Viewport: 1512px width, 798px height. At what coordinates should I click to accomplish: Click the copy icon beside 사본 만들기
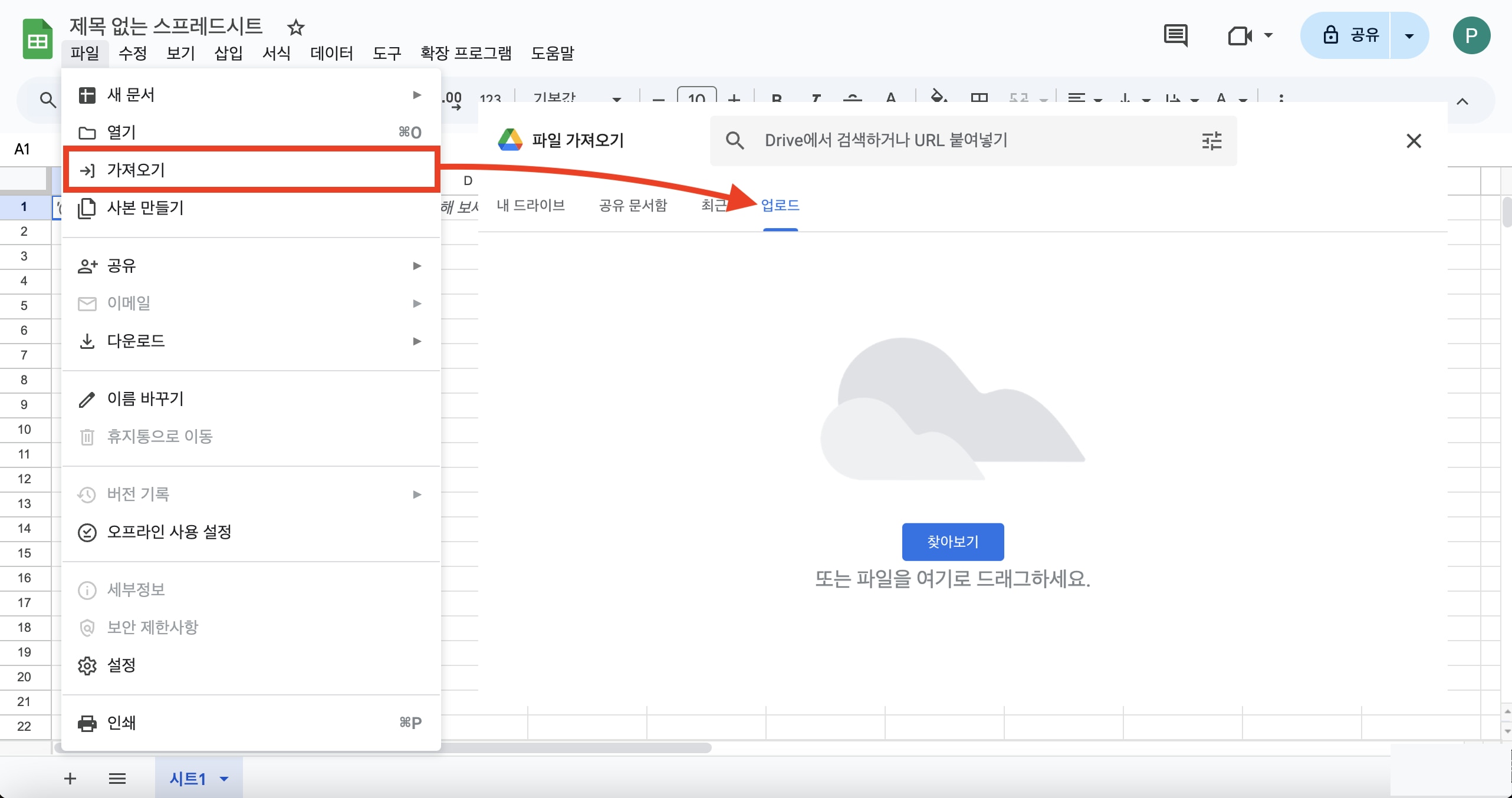[87, 208]
